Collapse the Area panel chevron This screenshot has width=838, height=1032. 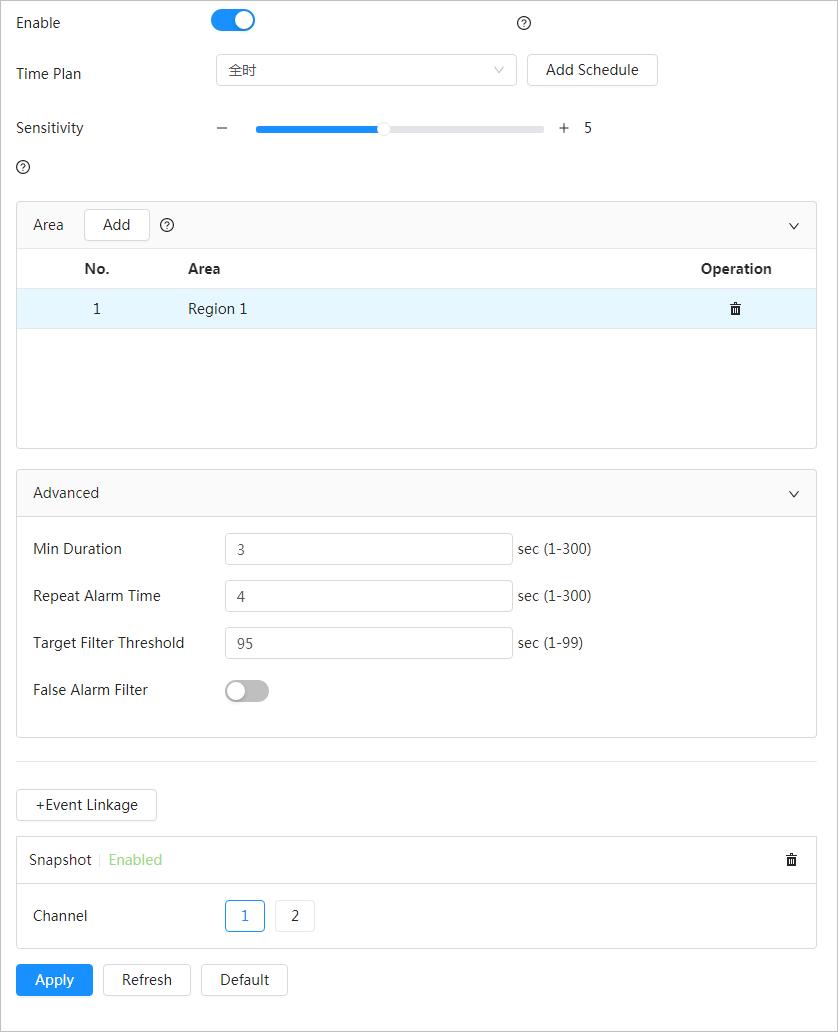[794, 226]
